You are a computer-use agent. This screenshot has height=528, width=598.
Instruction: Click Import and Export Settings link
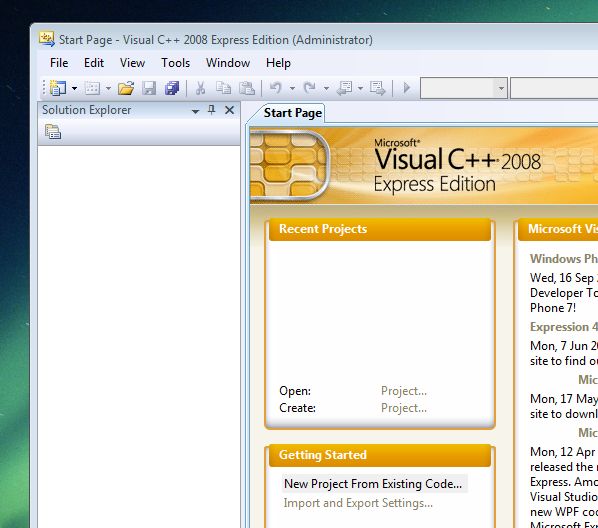point(358,503)
